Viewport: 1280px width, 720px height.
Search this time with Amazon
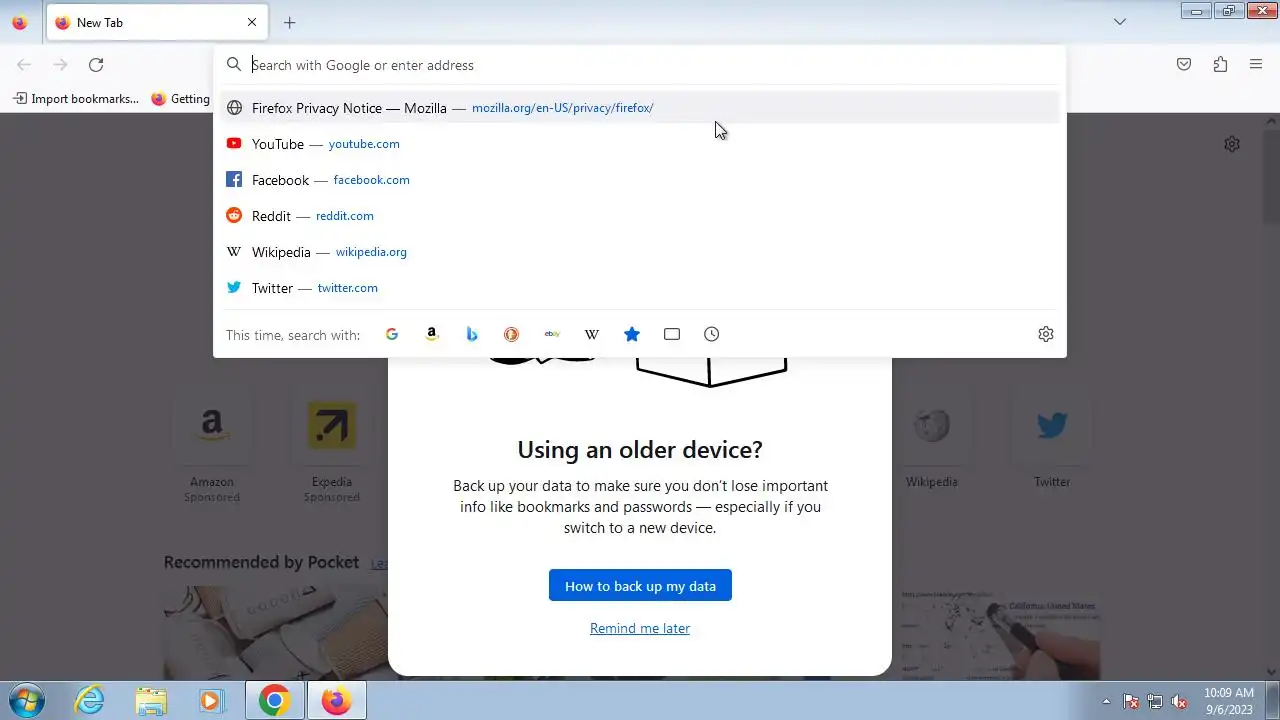(x=432, y=334)
